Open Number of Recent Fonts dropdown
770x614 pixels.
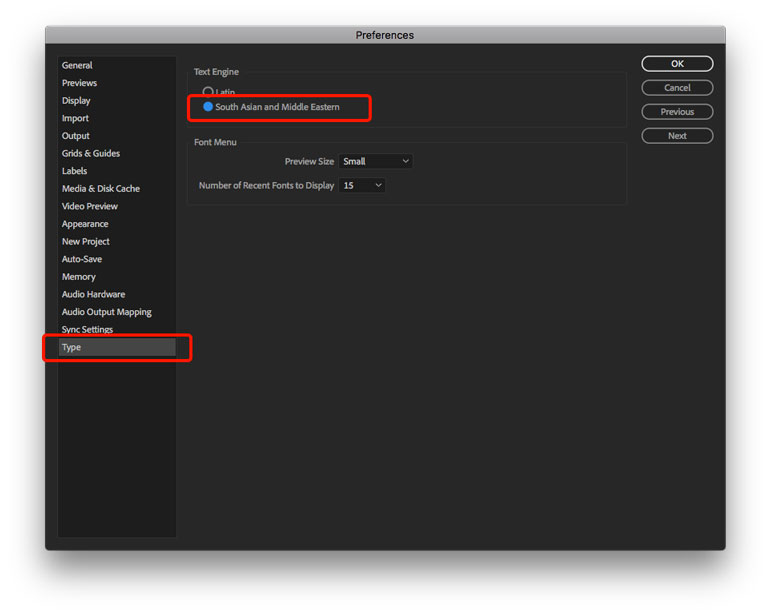362,185
